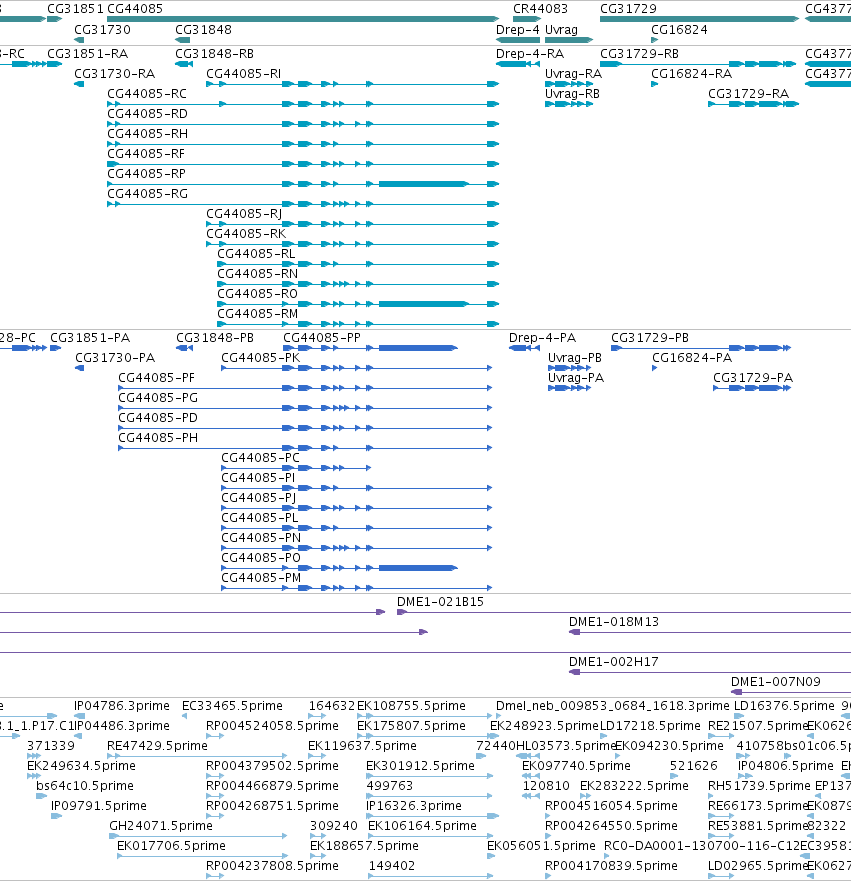
Task: Select protein CG44085-PG
Action: 158,398
